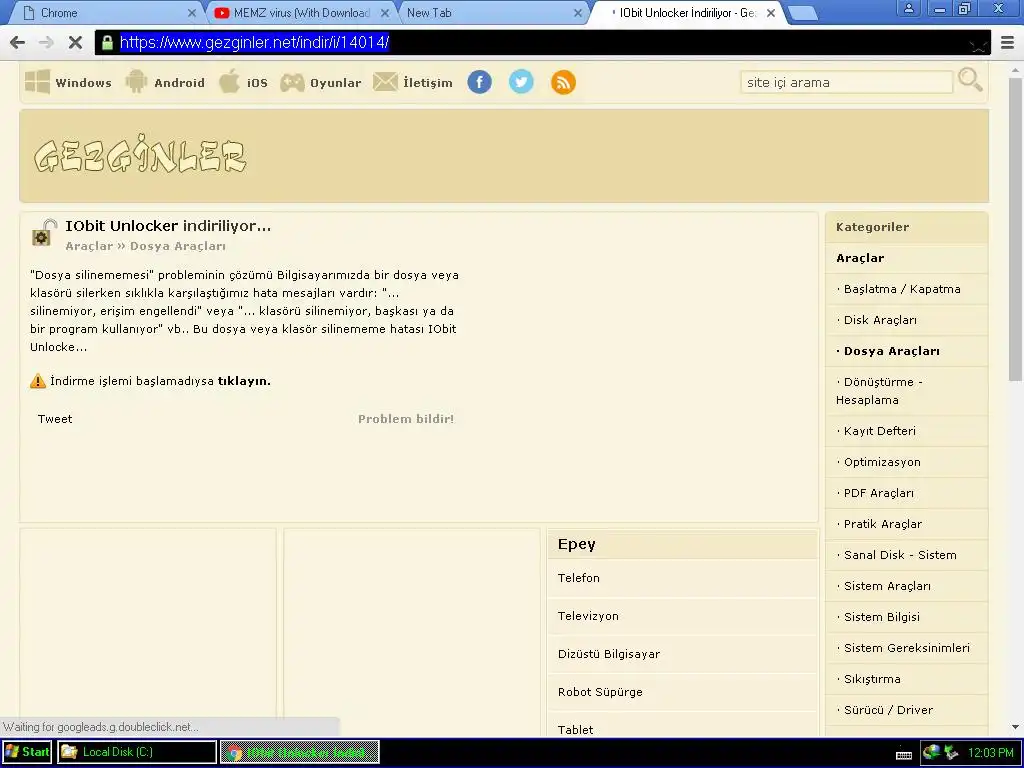Screen dimensions: 1024x768
Task: Click the Problem bildir! link
Action: [x=406, y=419]
